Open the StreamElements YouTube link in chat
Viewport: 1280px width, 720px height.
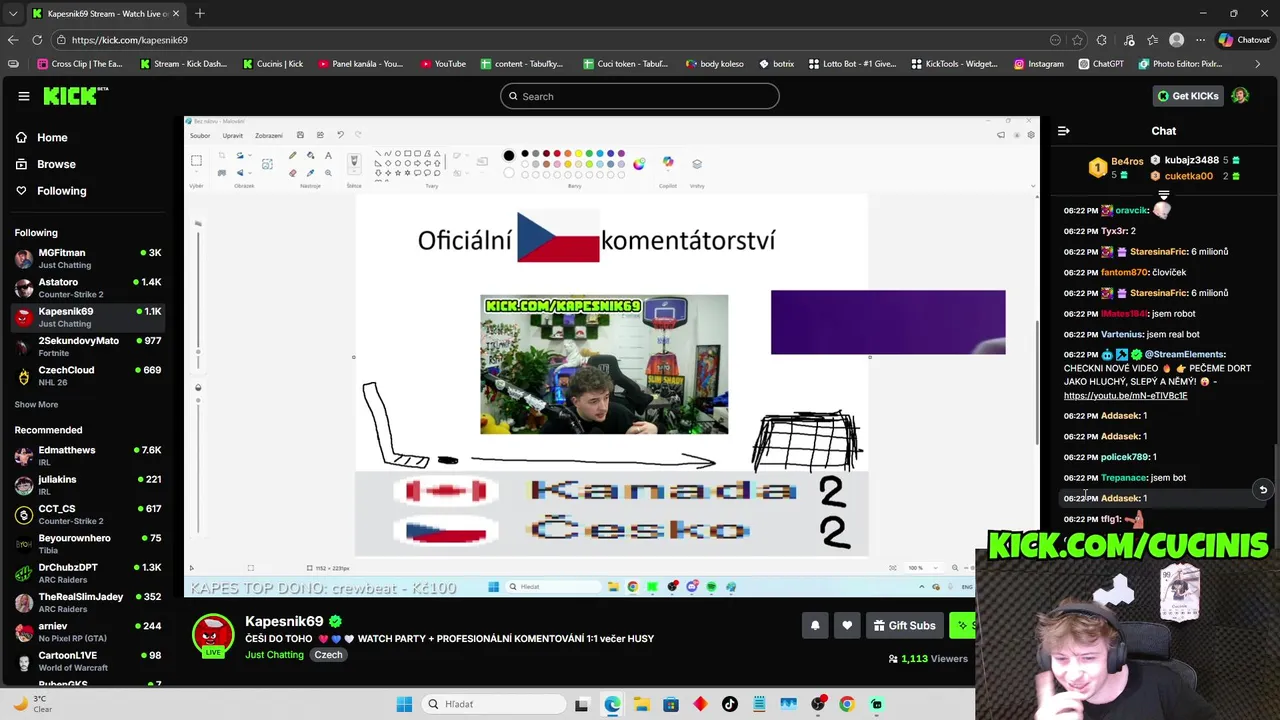point(1125,396)
